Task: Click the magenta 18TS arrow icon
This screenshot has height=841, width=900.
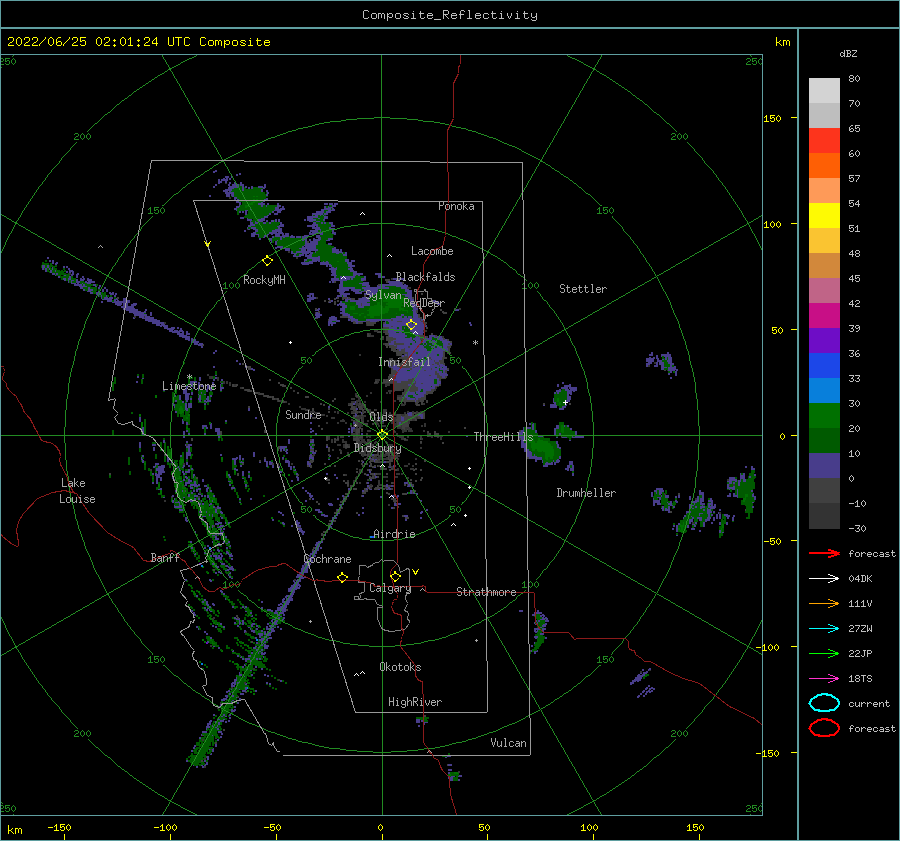Action: click(x=824, y=679)
